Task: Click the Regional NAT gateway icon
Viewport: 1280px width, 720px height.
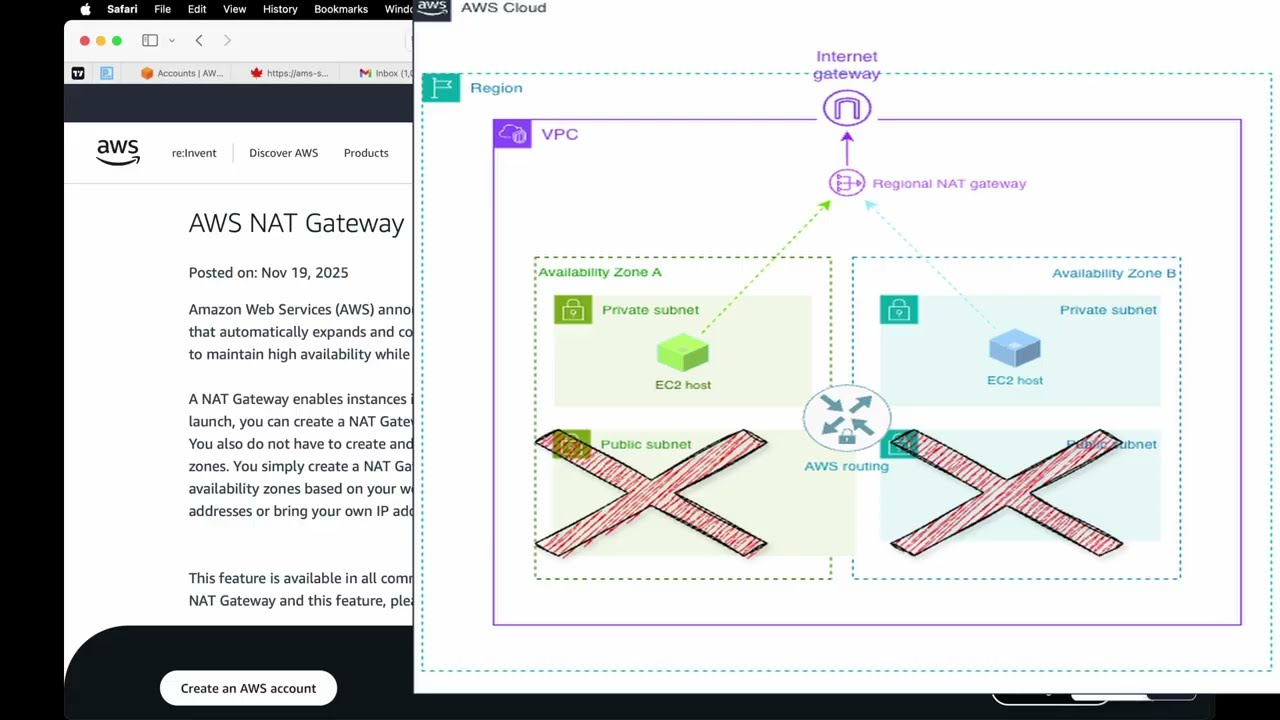Action: tap(846, 183)
